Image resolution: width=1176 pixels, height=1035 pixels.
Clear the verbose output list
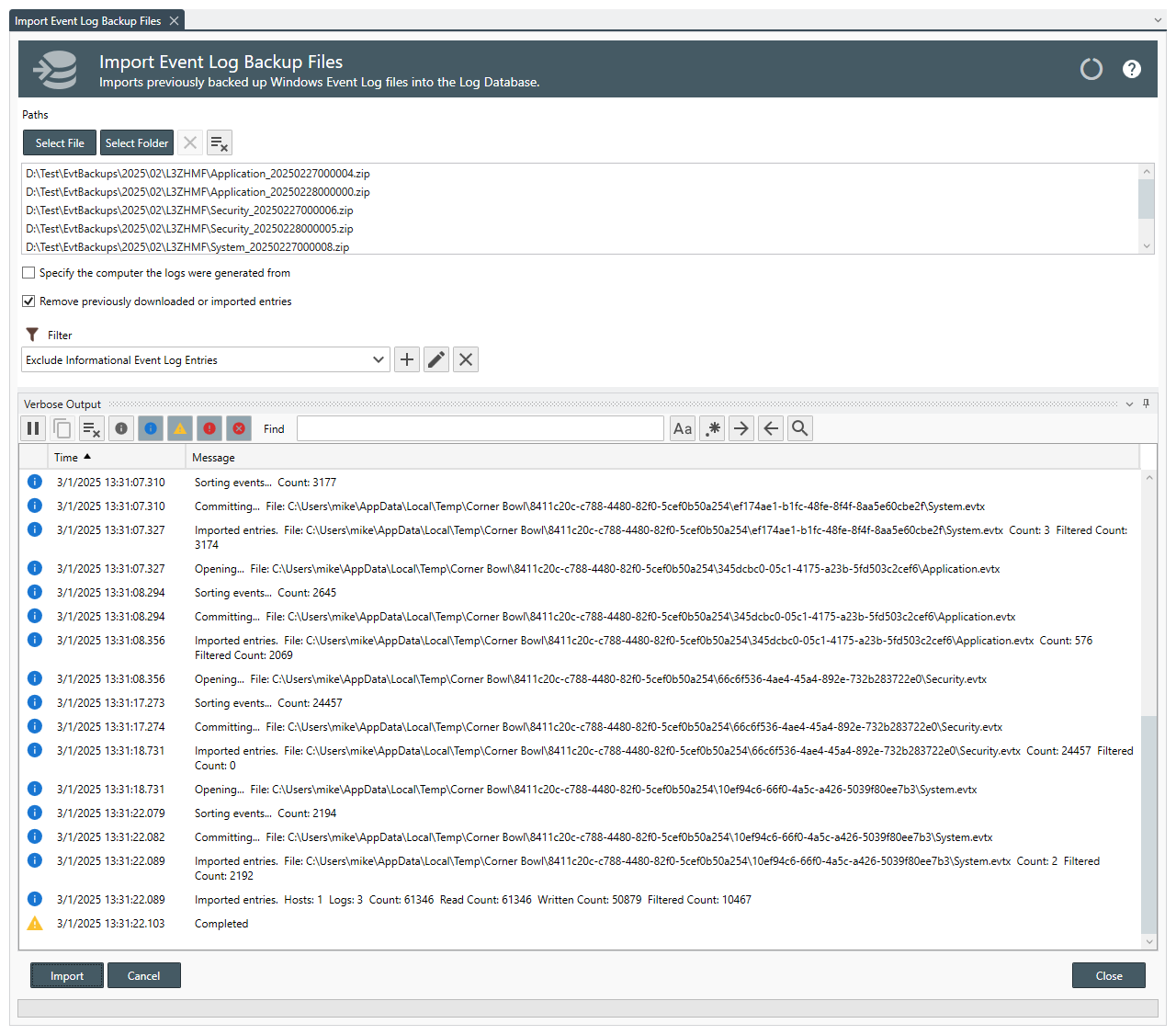pyautogui.click(x=91, y=428)
